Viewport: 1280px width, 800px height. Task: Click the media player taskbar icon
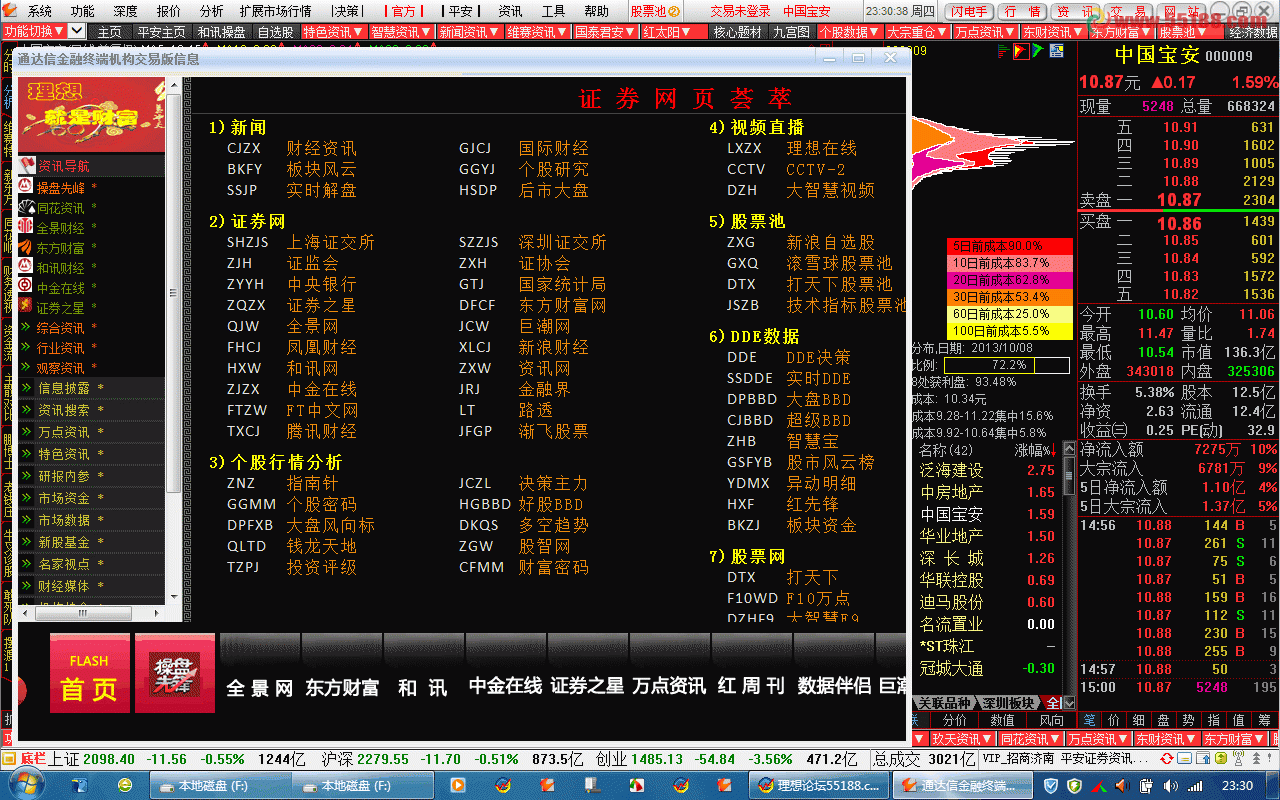coord(458,786)
